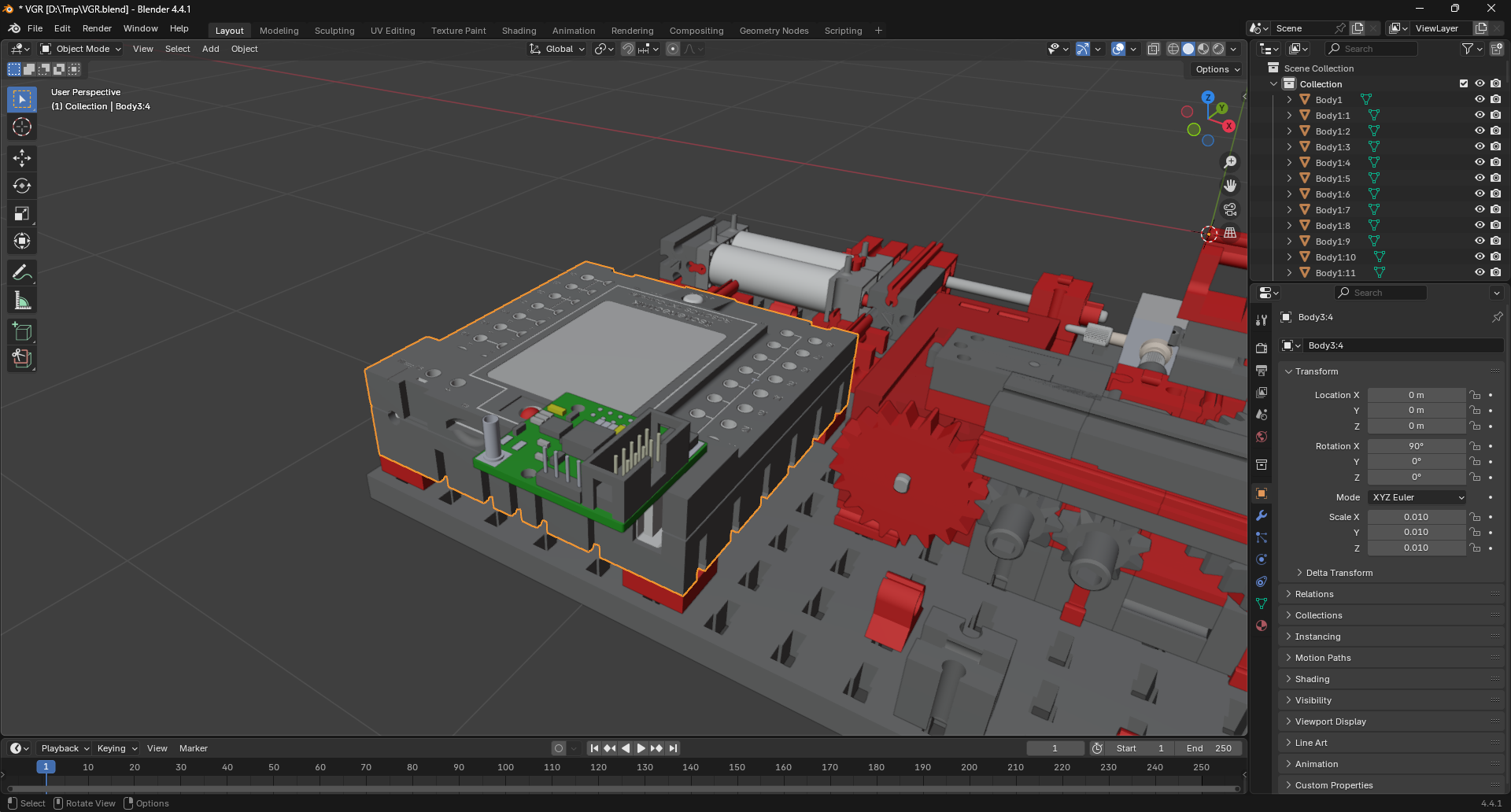Open the Render properties tab
The height and width of the screenshot is (812, 1511).
tap(1262, 347)
